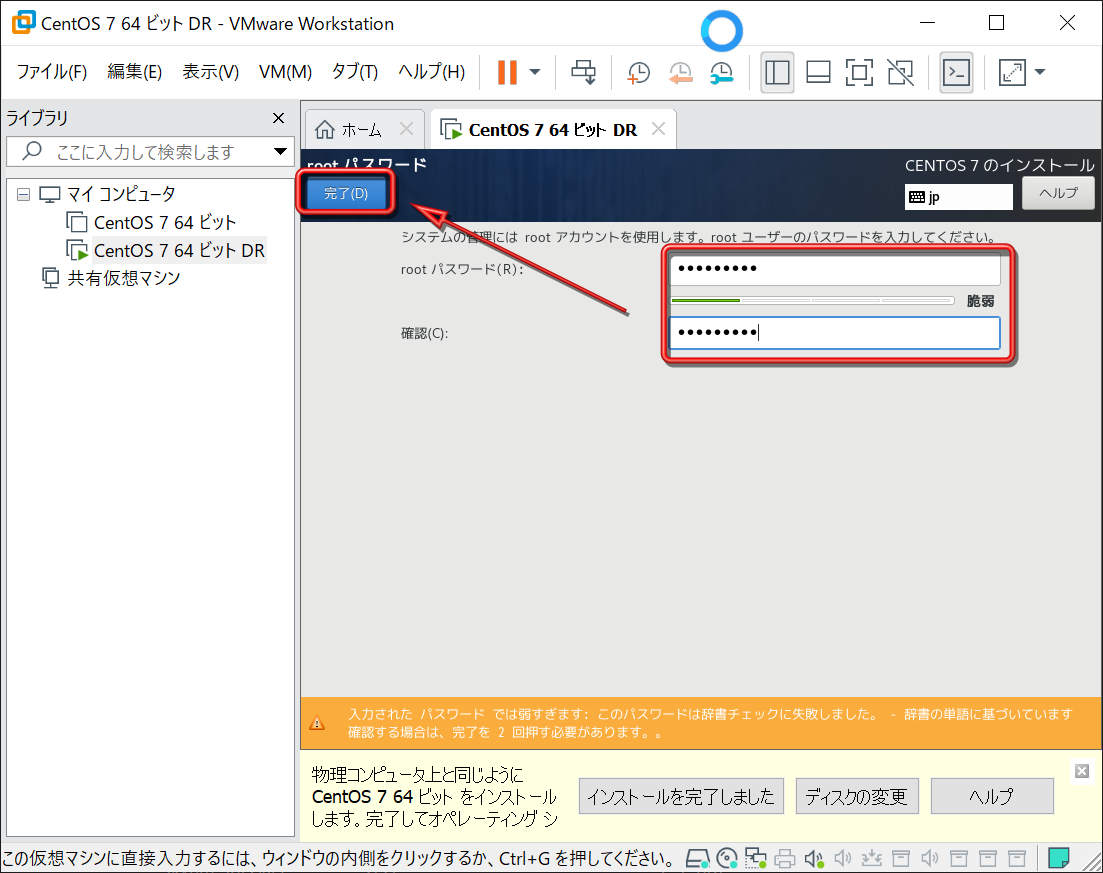The height and width of the screenshot is (873, 1103).
Task: Click the message log note icon
Action: pyautogui.click(x=1059, y=858)
